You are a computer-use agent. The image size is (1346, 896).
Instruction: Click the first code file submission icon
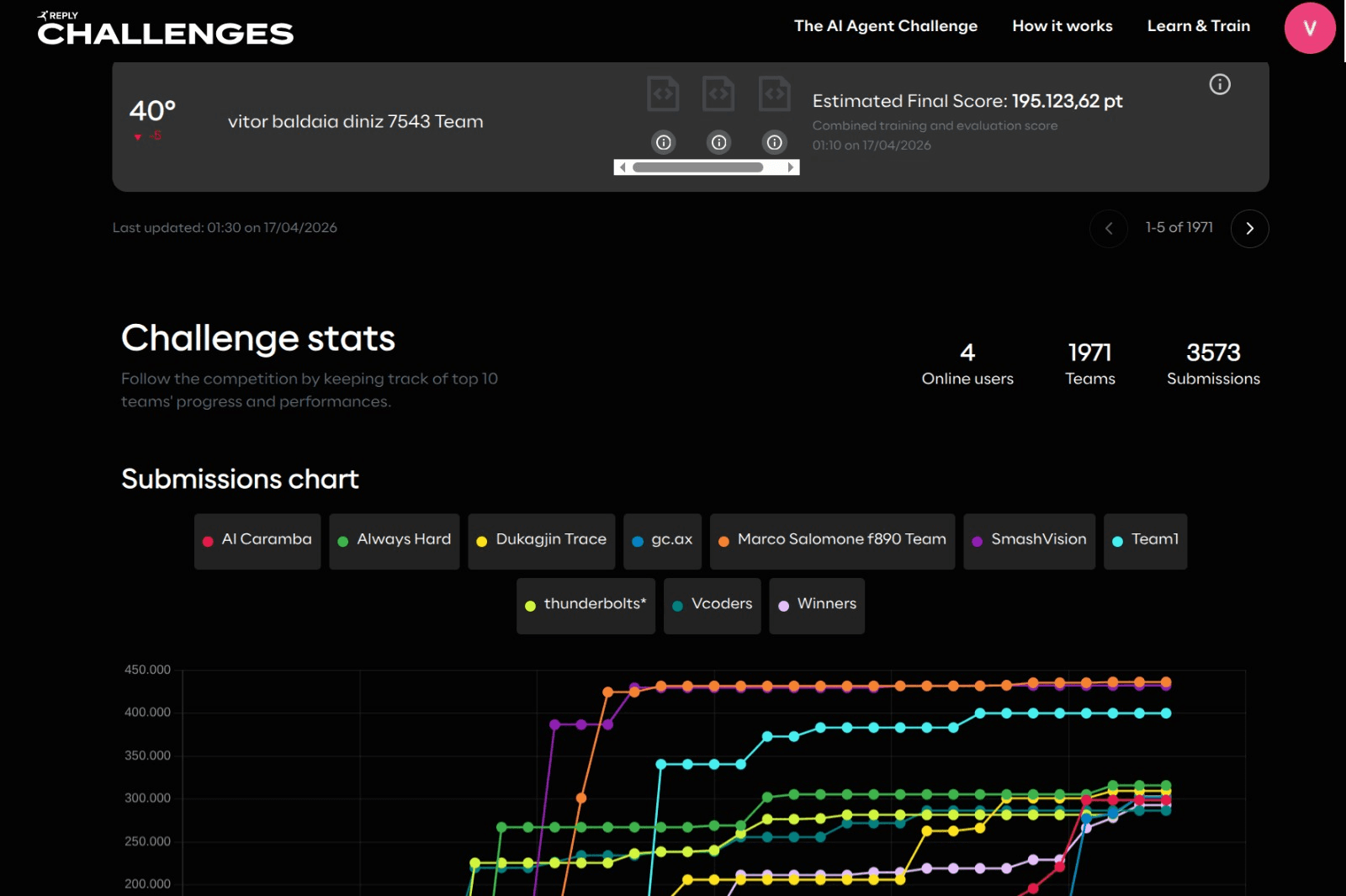663,93
